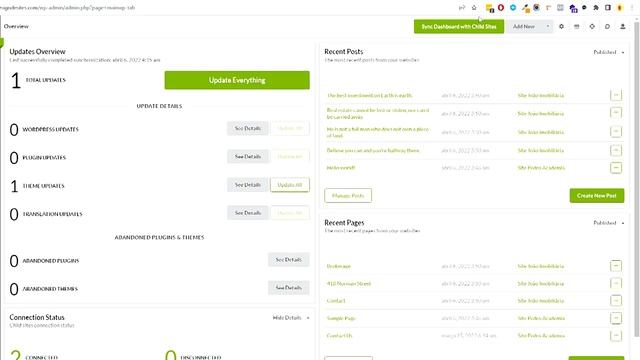Open actions menu for Brokerage page

click(616, 266)
